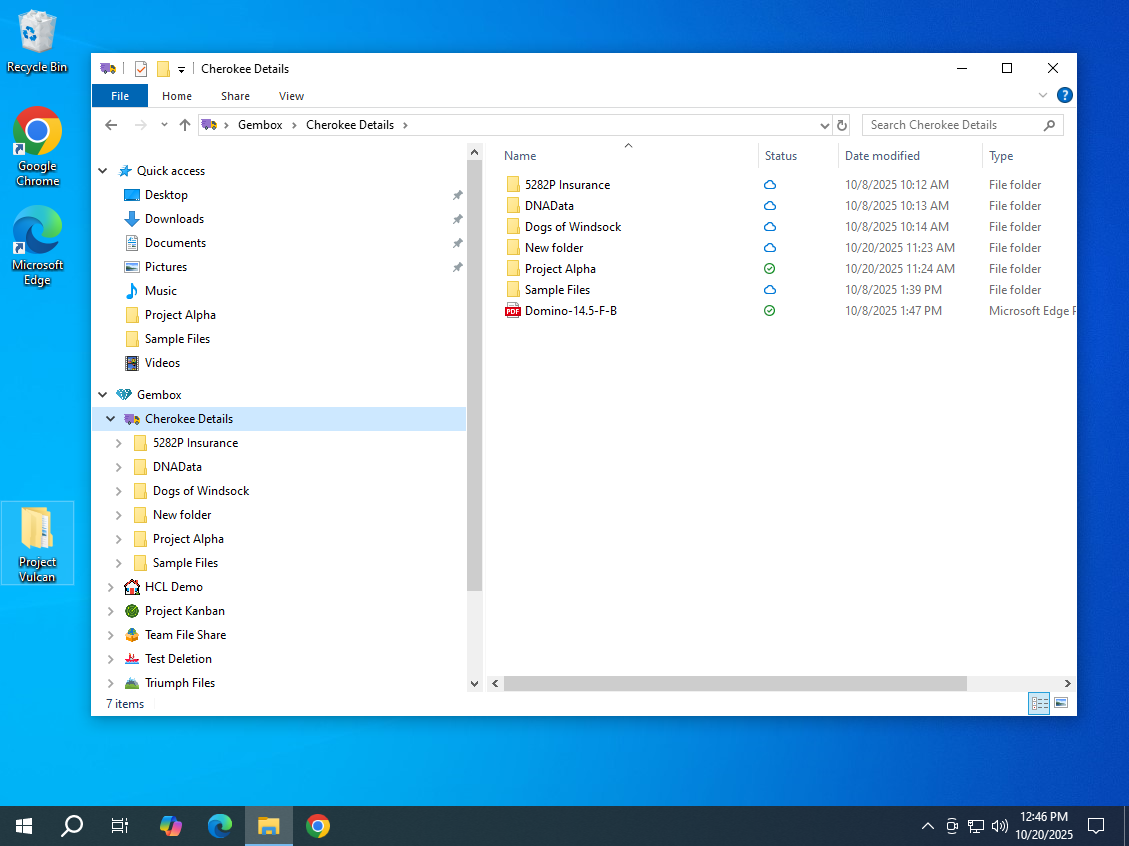Open the Domino-14.5-F-B PDF file
Screen dimensions: 1129x846
pyautogui.click(x=570, y=311)
